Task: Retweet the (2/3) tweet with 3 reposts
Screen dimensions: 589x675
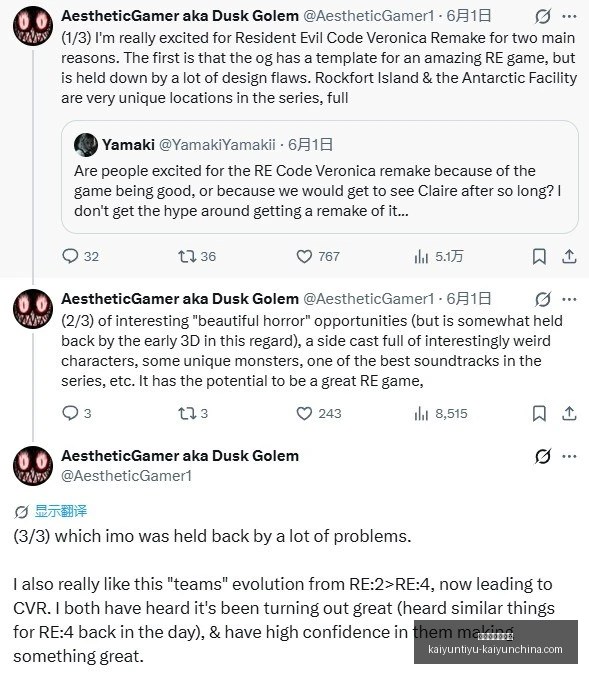Action: click(193, 413)
